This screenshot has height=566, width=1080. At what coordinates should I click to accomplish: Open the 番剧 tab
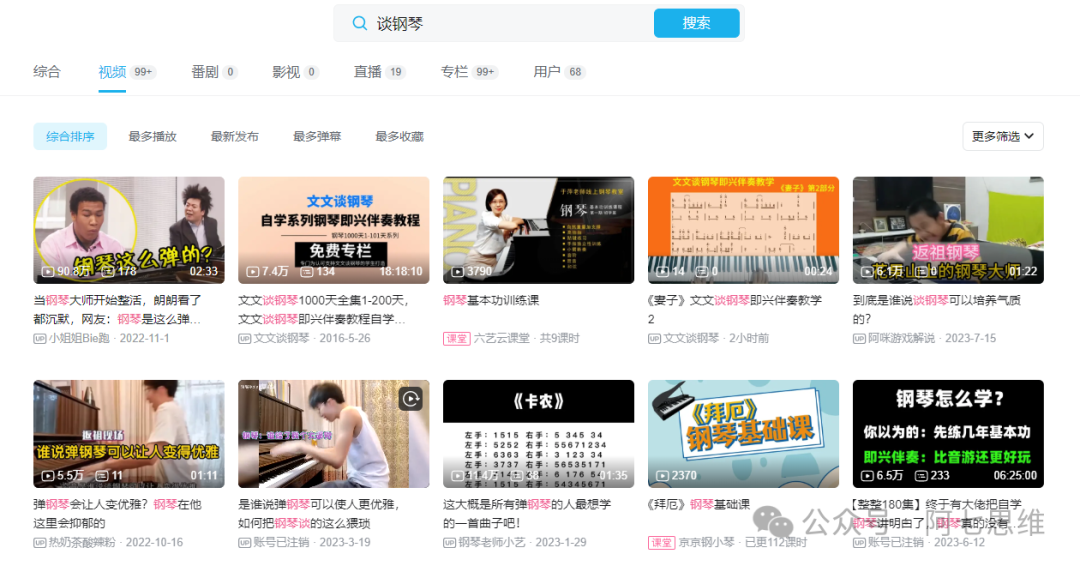tap(214, 72)
